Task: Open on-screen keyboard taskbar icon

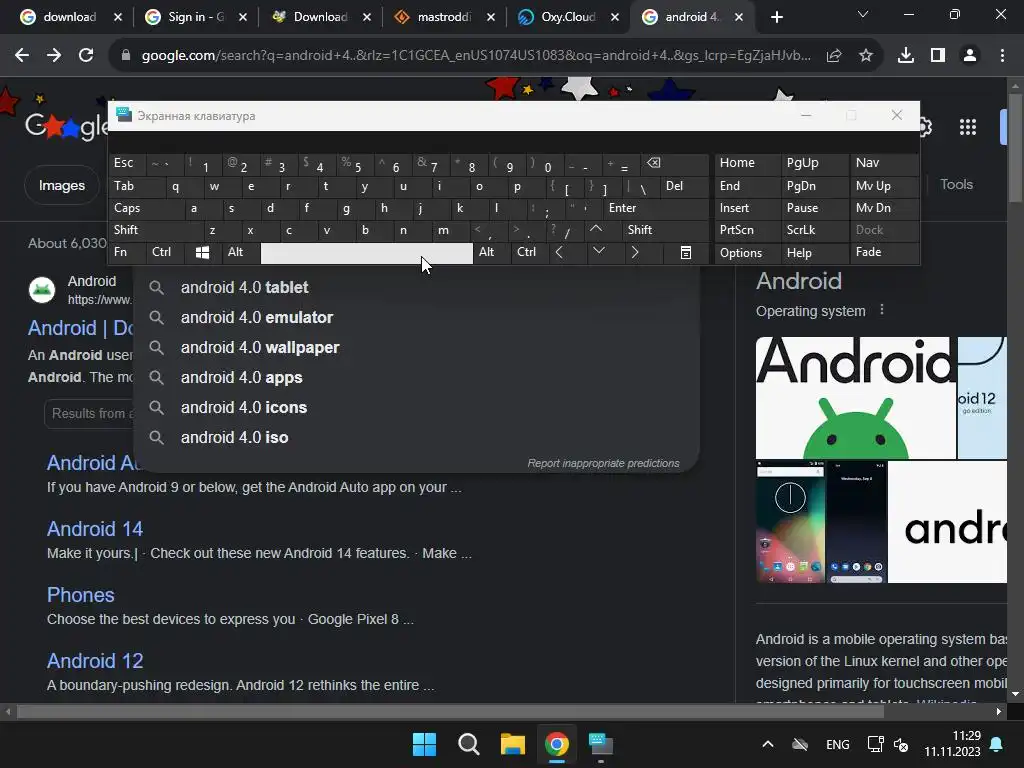Action: tap(601, 744)
